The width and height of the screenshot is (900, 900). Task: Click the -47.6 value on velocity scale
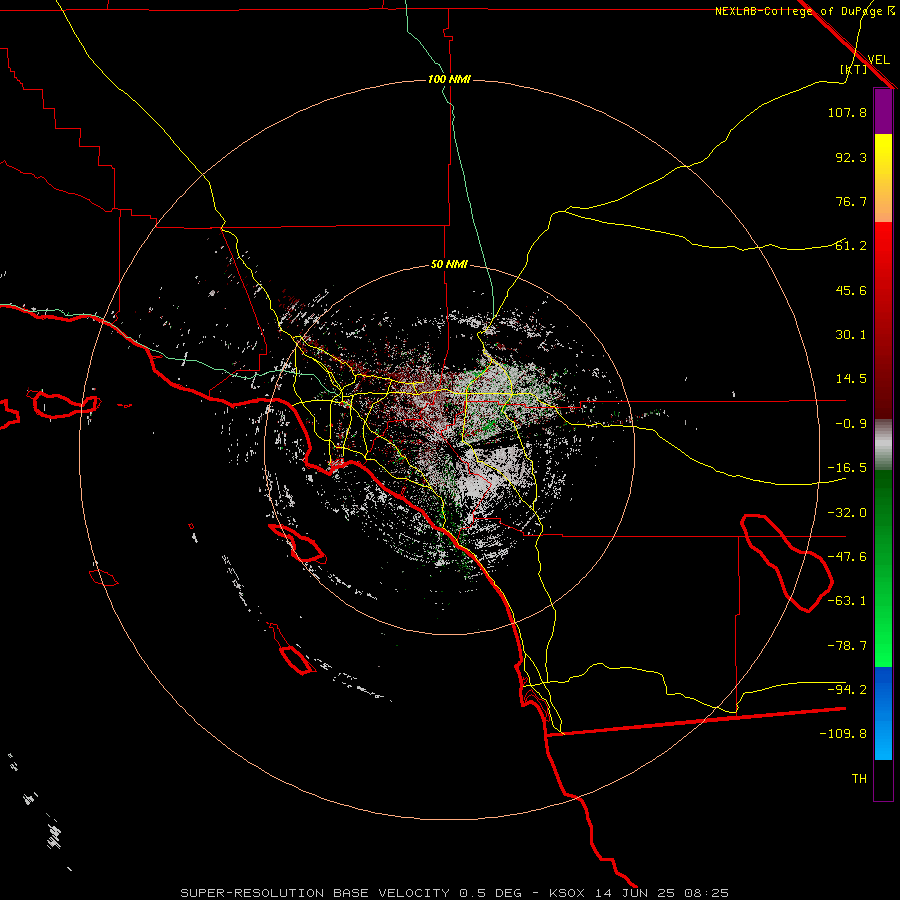pyautogui.click(x=847, y=557)
